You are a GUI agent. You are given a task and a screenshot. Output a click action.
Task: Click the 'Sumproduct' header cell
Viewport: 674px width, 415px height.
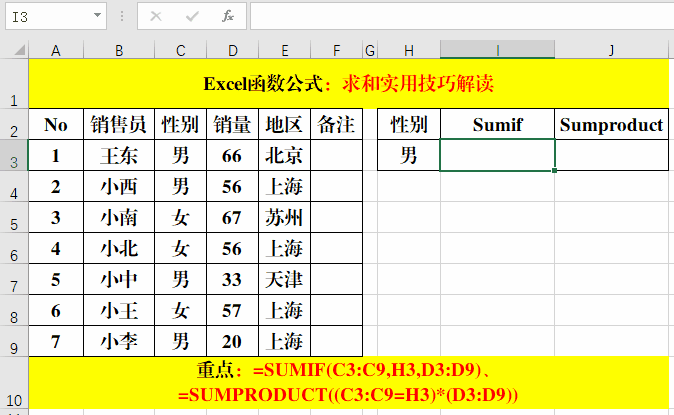click(x=611, y=124)
